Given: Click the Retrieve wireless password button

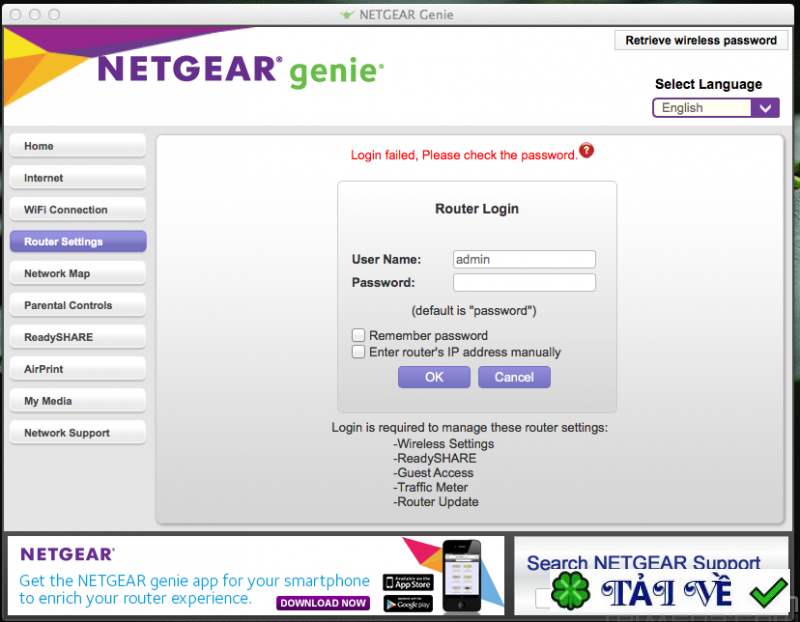Looking at the screenshot, I should tap(701, 40).
